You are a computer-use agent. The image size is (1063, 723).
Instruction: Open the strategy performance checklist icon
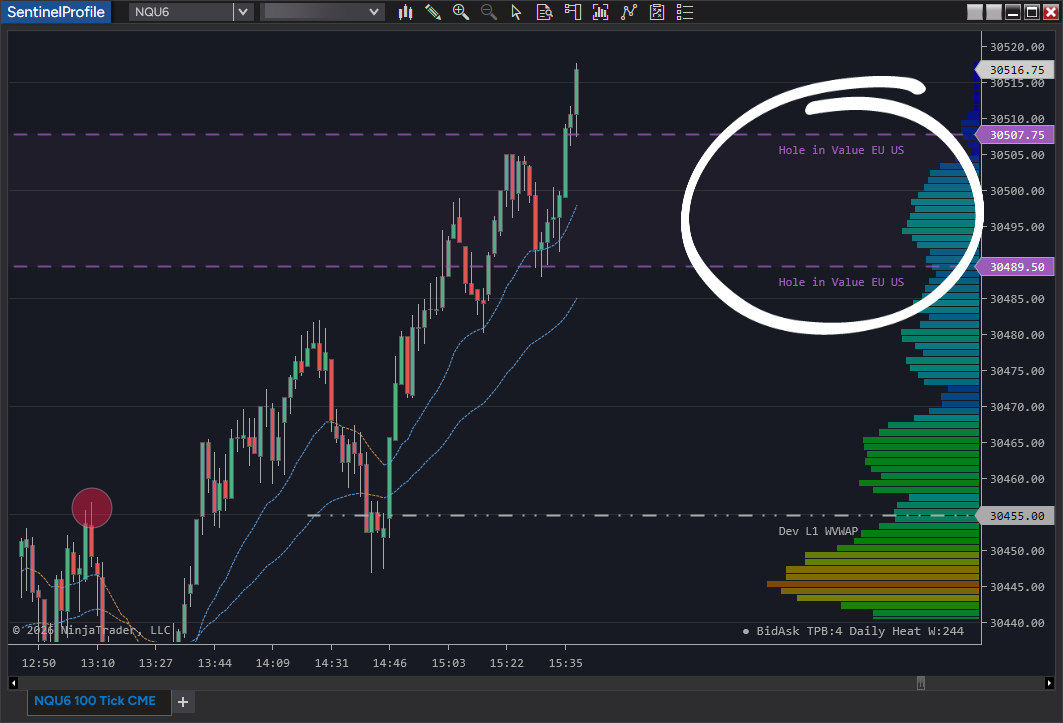click(657, 12)
